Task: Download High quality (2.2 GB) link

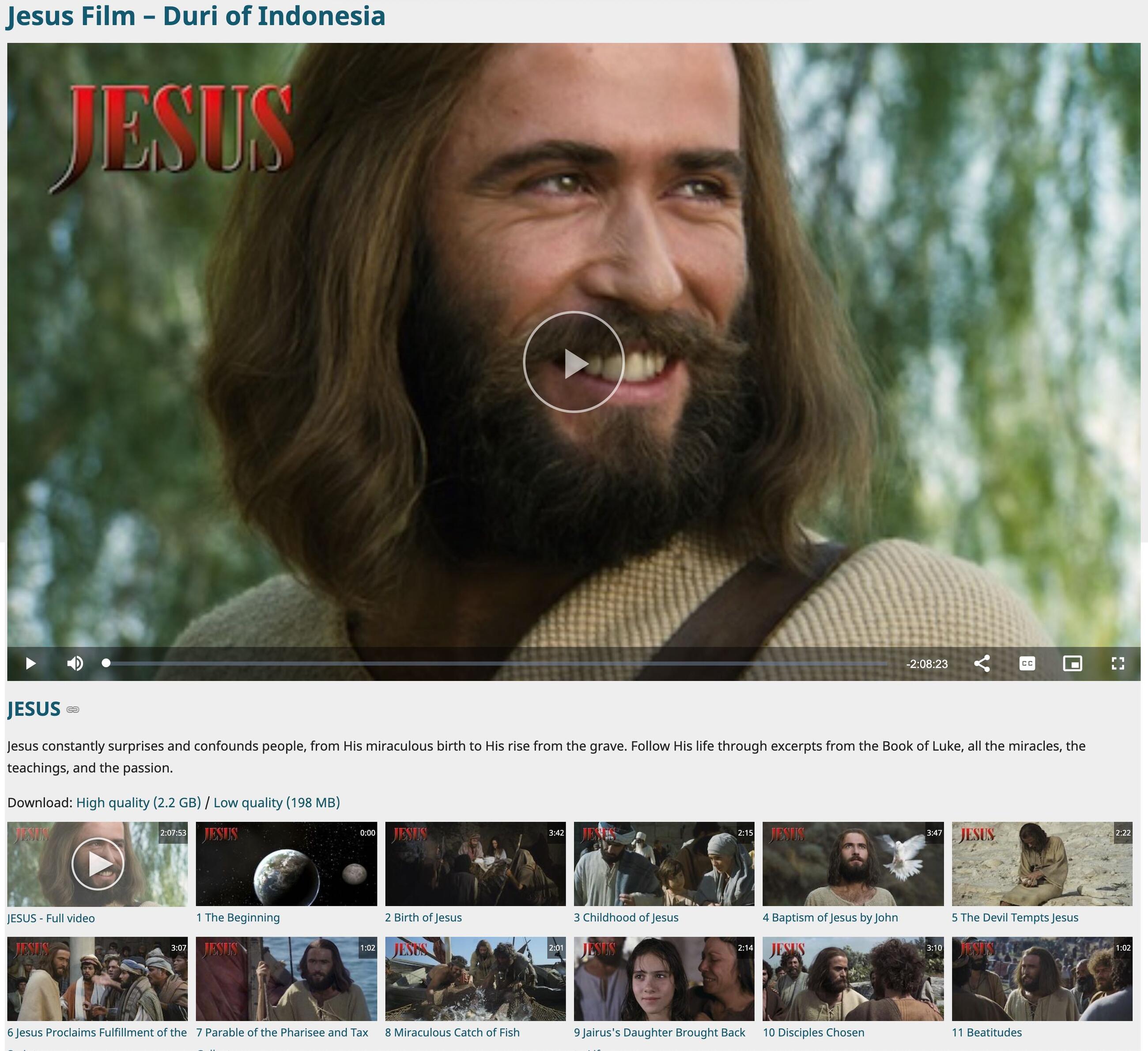Action: [138, 803]
